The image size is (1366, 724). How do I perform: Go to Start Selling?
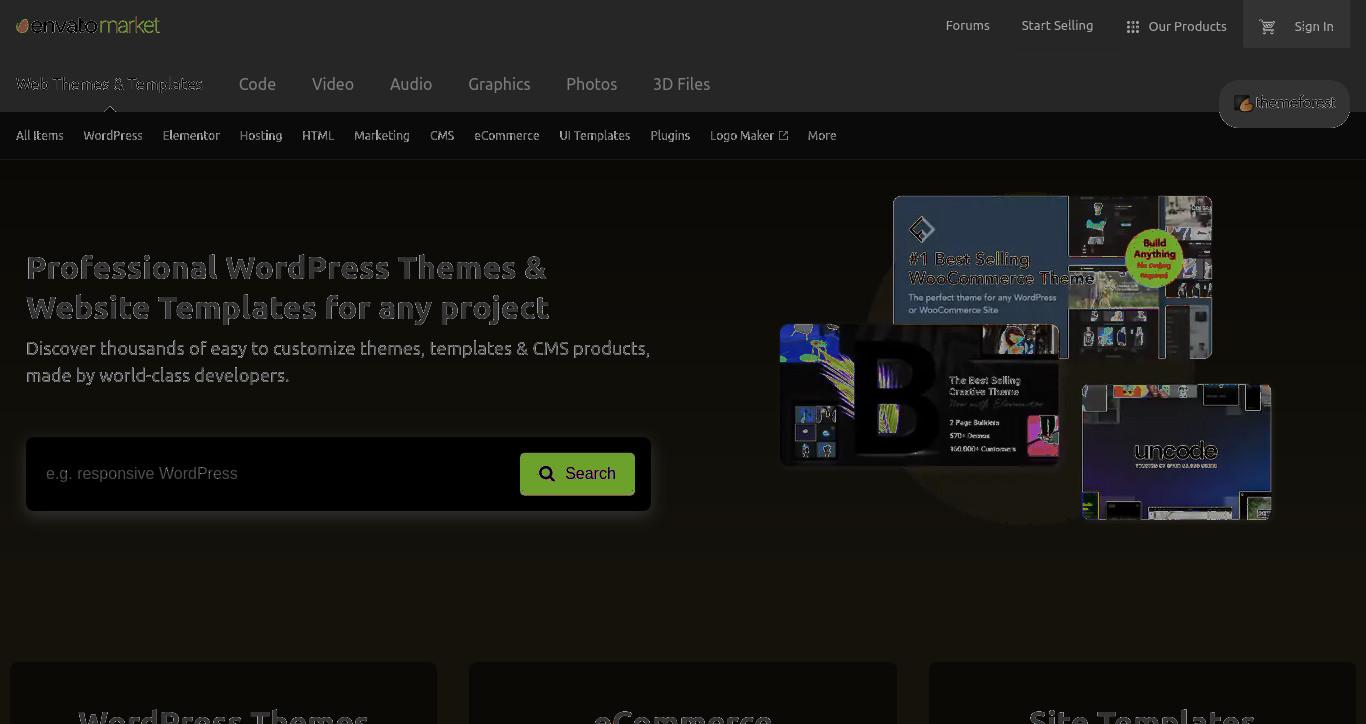coord(1057,26)
